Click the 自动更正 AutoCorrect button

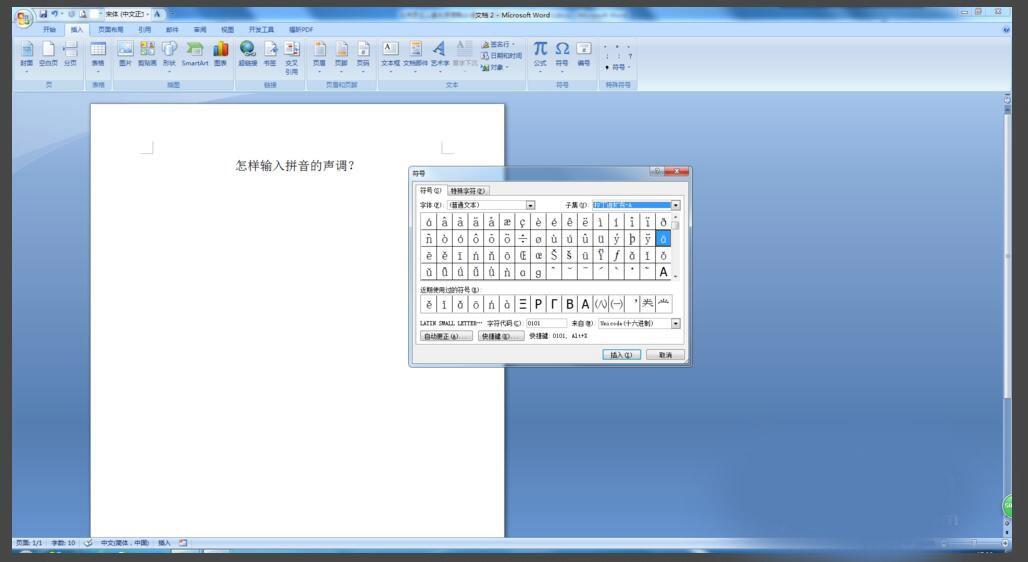point(446,337)
